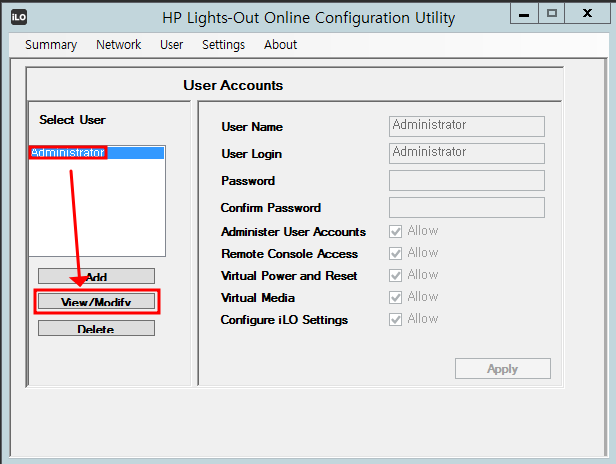The width and height of the screenshot is (616, 464).
Task: Toggle Remote Console Access Allow checkbox
Action: 396,253
